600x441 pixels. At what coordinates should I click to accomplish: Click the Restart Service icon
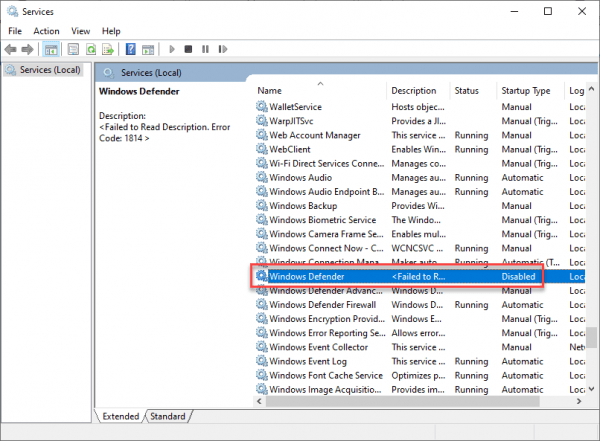[x=223, y=49]
